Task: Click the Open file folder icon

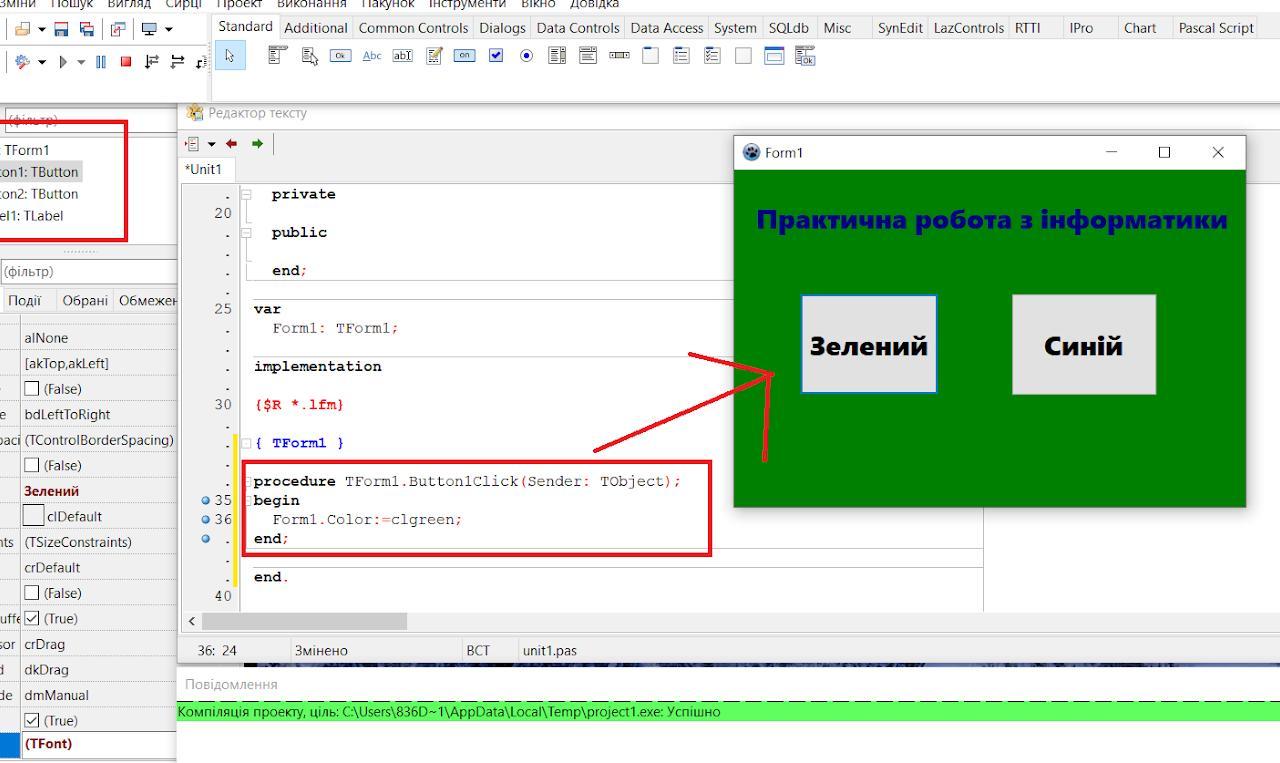Action: click(22, 30)
